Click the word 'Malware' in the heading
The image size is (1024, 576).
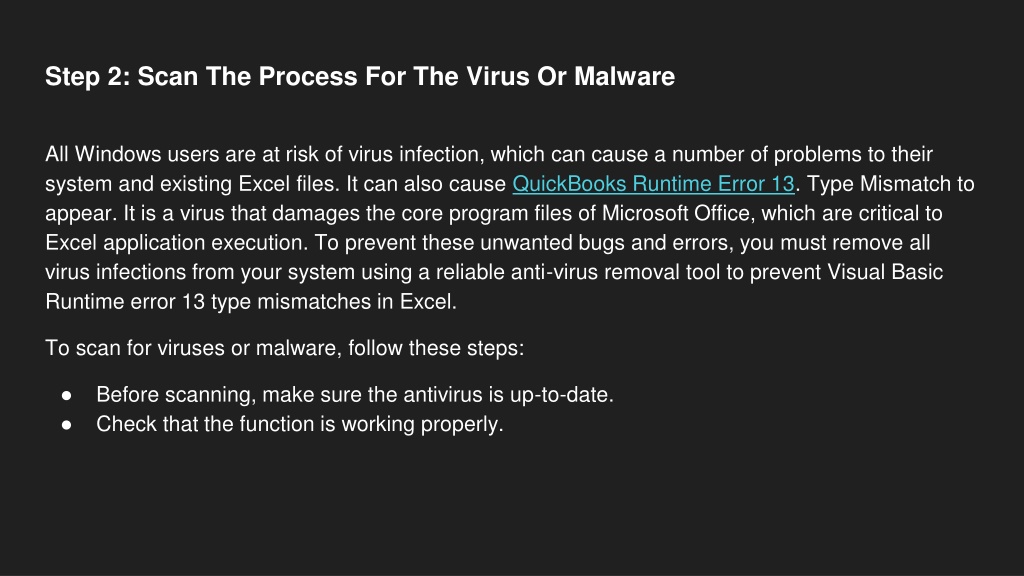tap(624, 76)
